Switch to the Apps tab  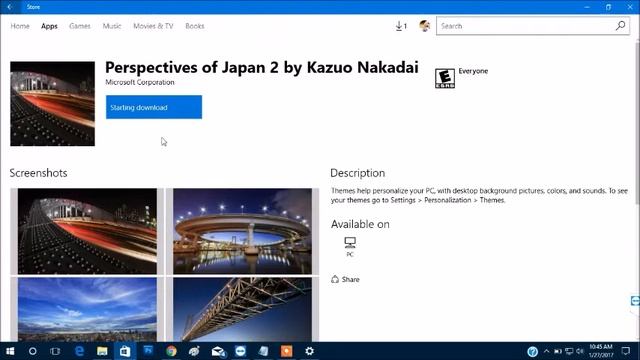[x=49, y=26]
